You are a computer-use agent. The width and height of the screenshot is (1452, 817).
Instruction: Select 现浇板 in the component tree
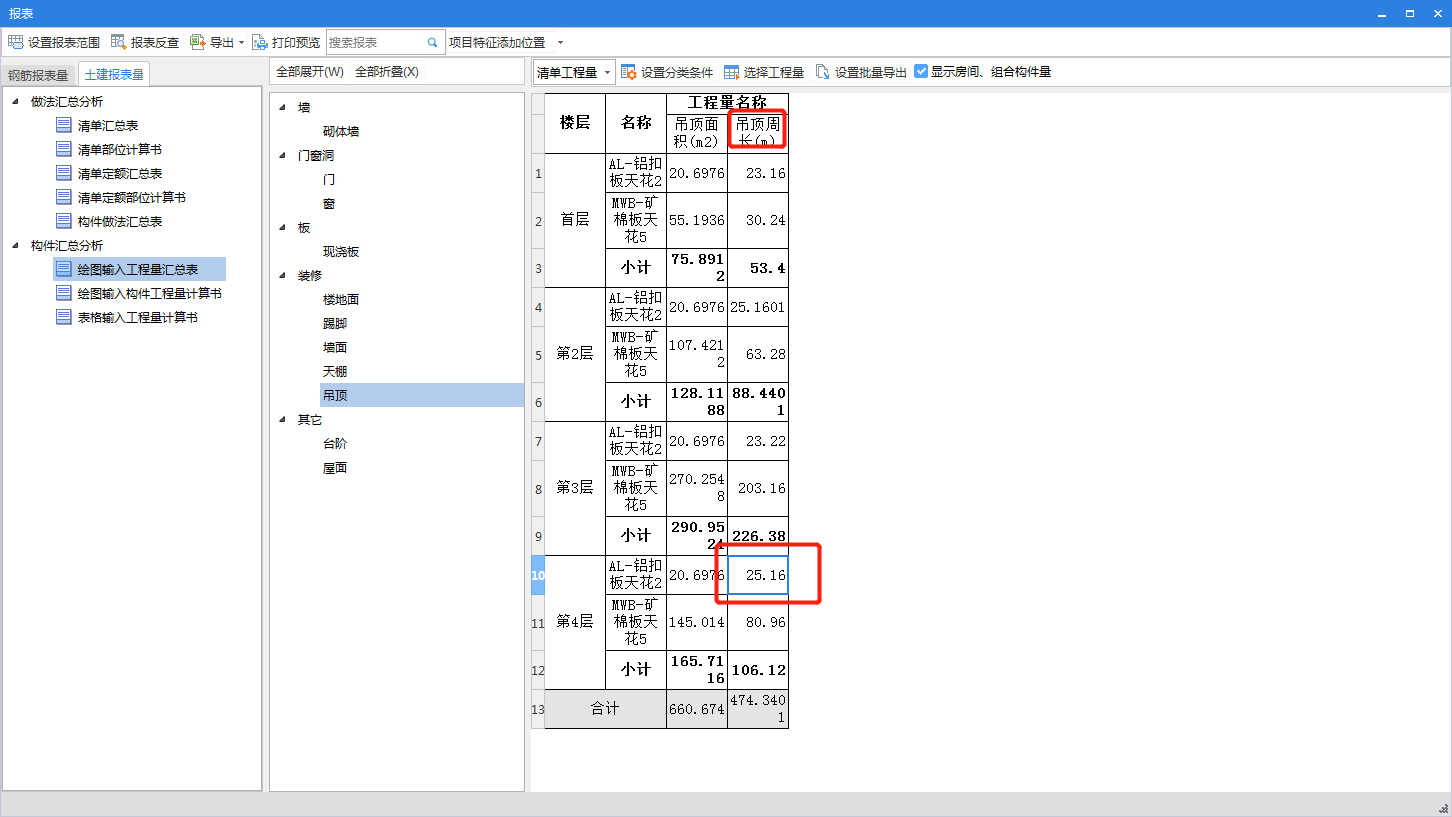(341, 251)
